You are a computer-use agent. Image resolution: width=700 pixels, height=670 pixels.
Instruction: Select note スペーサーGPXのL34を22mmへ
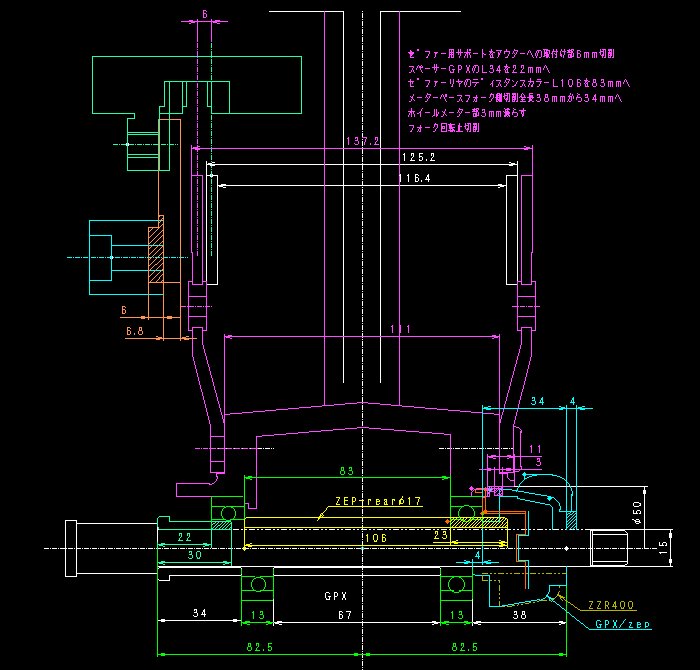pyautogui.click(x=479, y=69)
